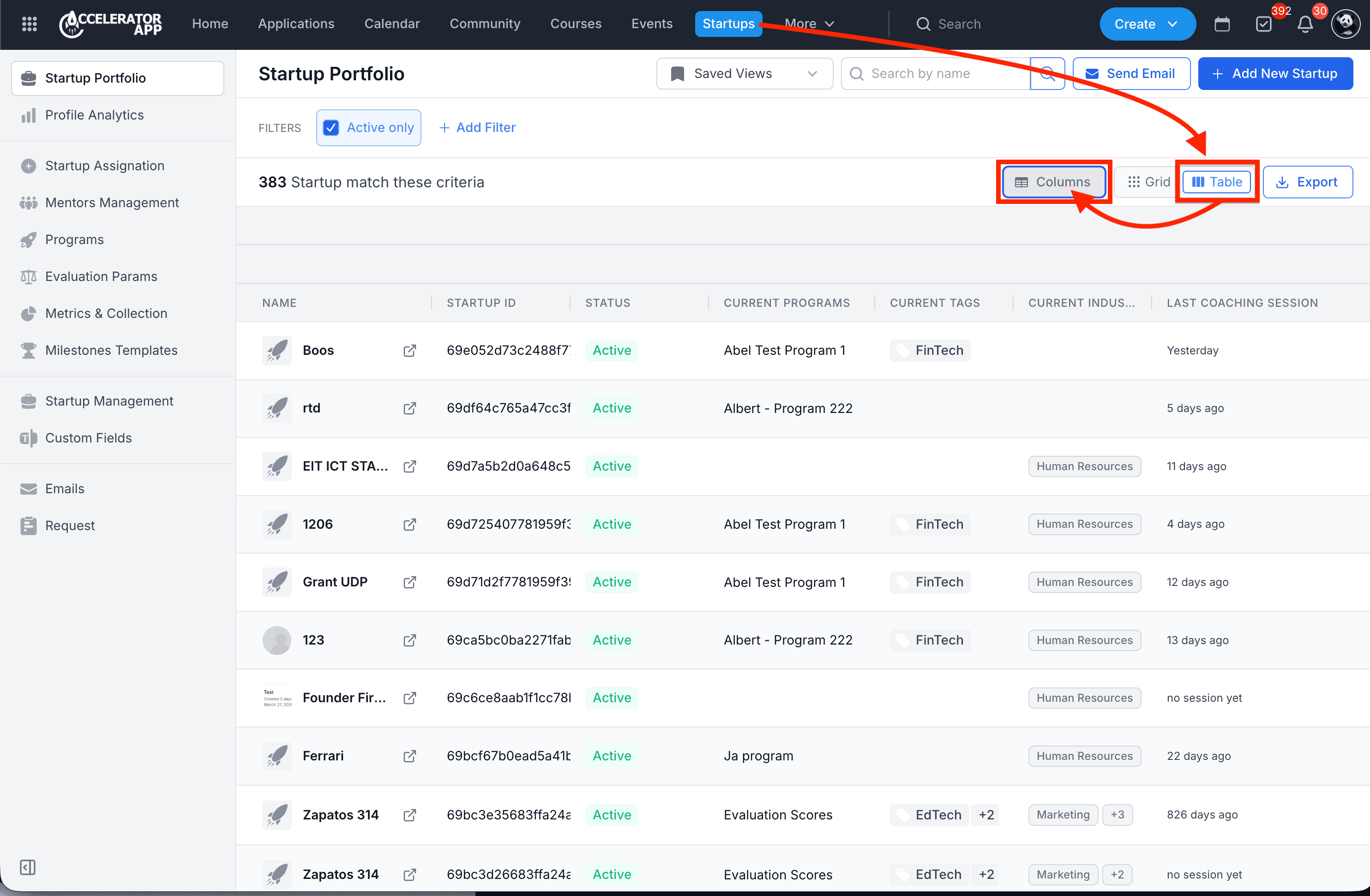Image resolution: width=1370 pixels, height=896 pixels.
Task: Switch to Grid view
Action: [1148, 182]
